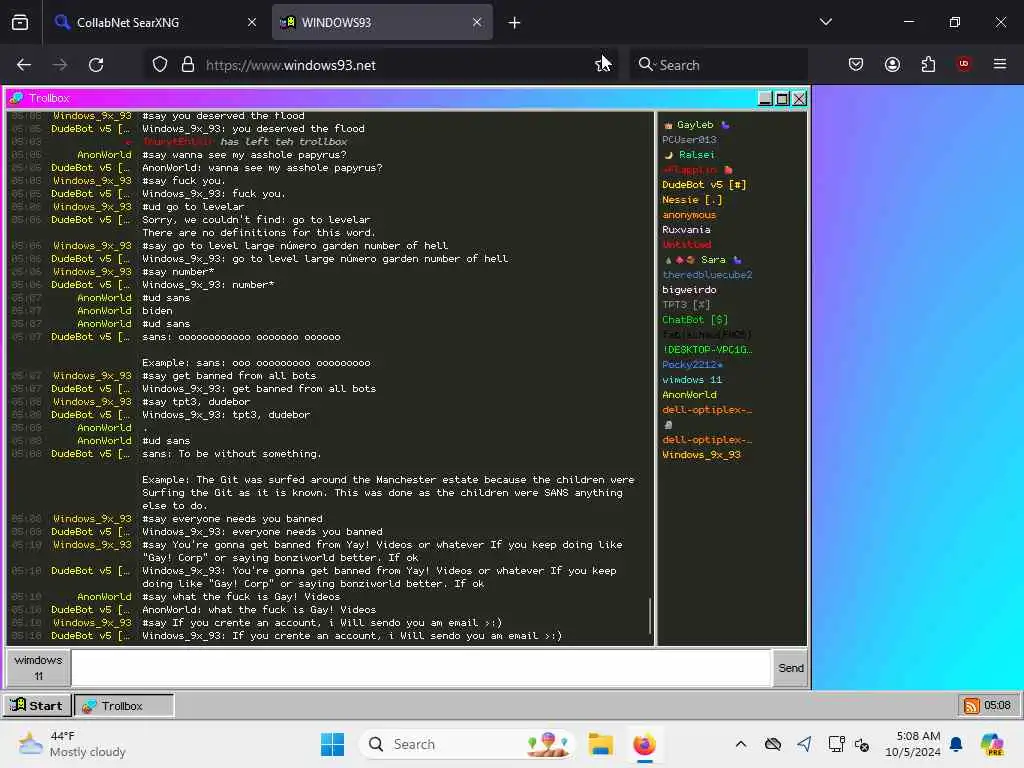
Task: Expand the list all tabs dropdown
Action: (x=825, y=22)
